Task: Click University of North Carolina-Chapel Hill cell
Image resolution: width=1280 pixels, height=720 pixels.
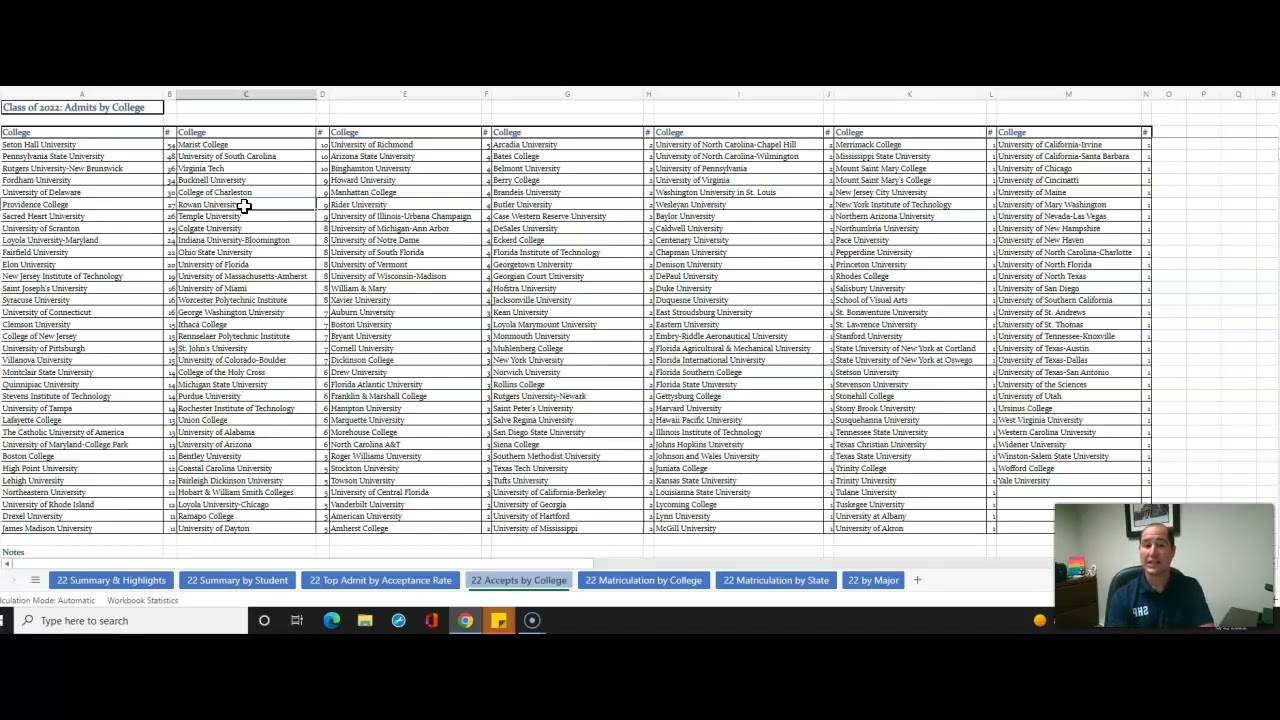Action: tap(738, 145)
